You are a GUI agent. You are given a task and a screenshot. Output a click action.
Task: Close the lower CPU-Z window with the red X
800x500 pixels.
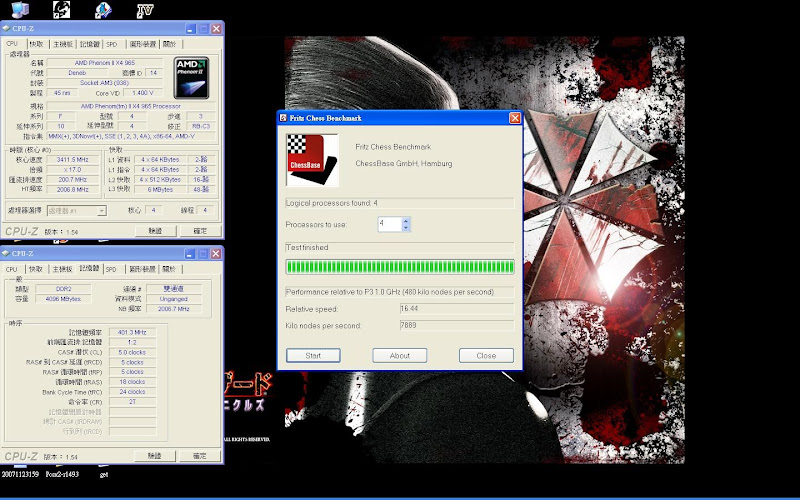[216, 254]
